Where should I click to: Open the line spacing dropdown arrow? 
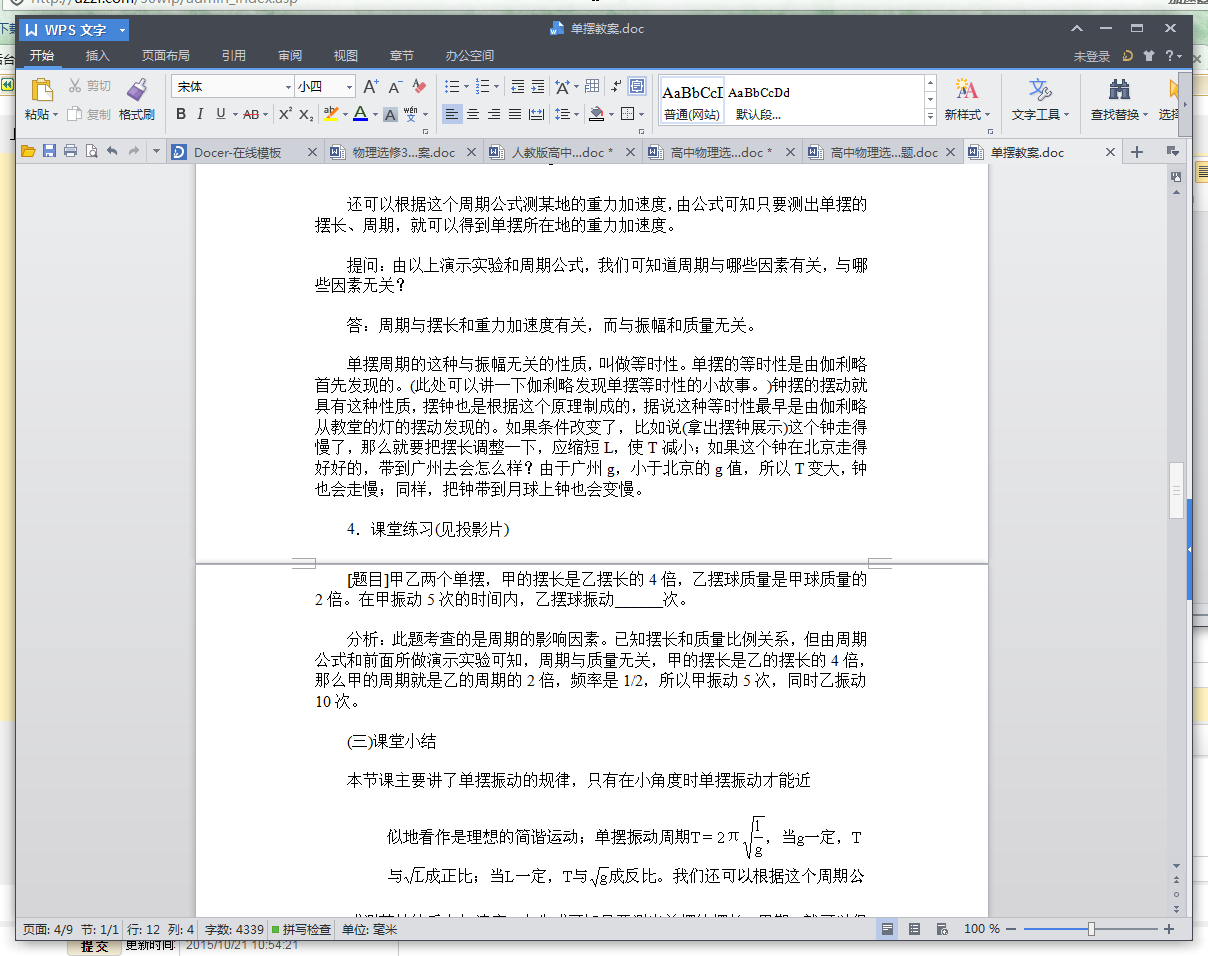pyautogui.click(x=576, y=114)
